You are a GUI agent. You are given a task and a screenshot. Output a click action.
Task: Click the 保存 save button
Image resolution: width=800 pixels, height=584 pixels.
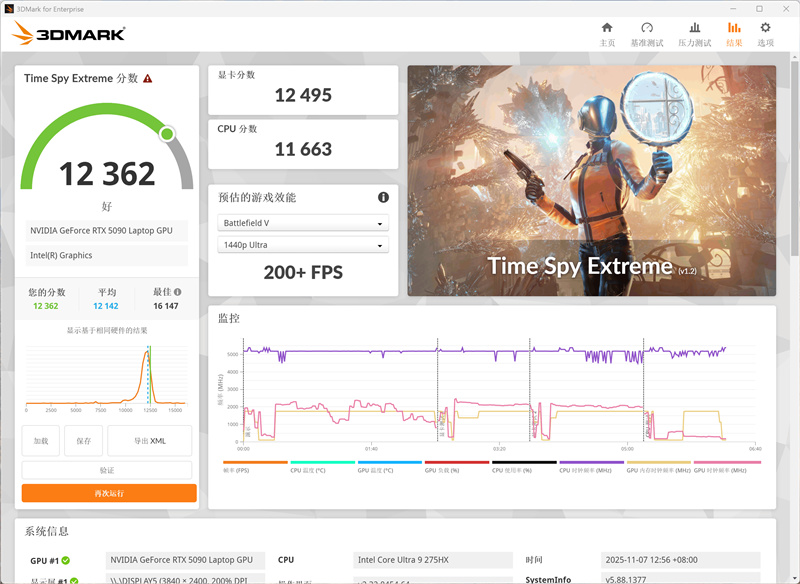point(84,441)
